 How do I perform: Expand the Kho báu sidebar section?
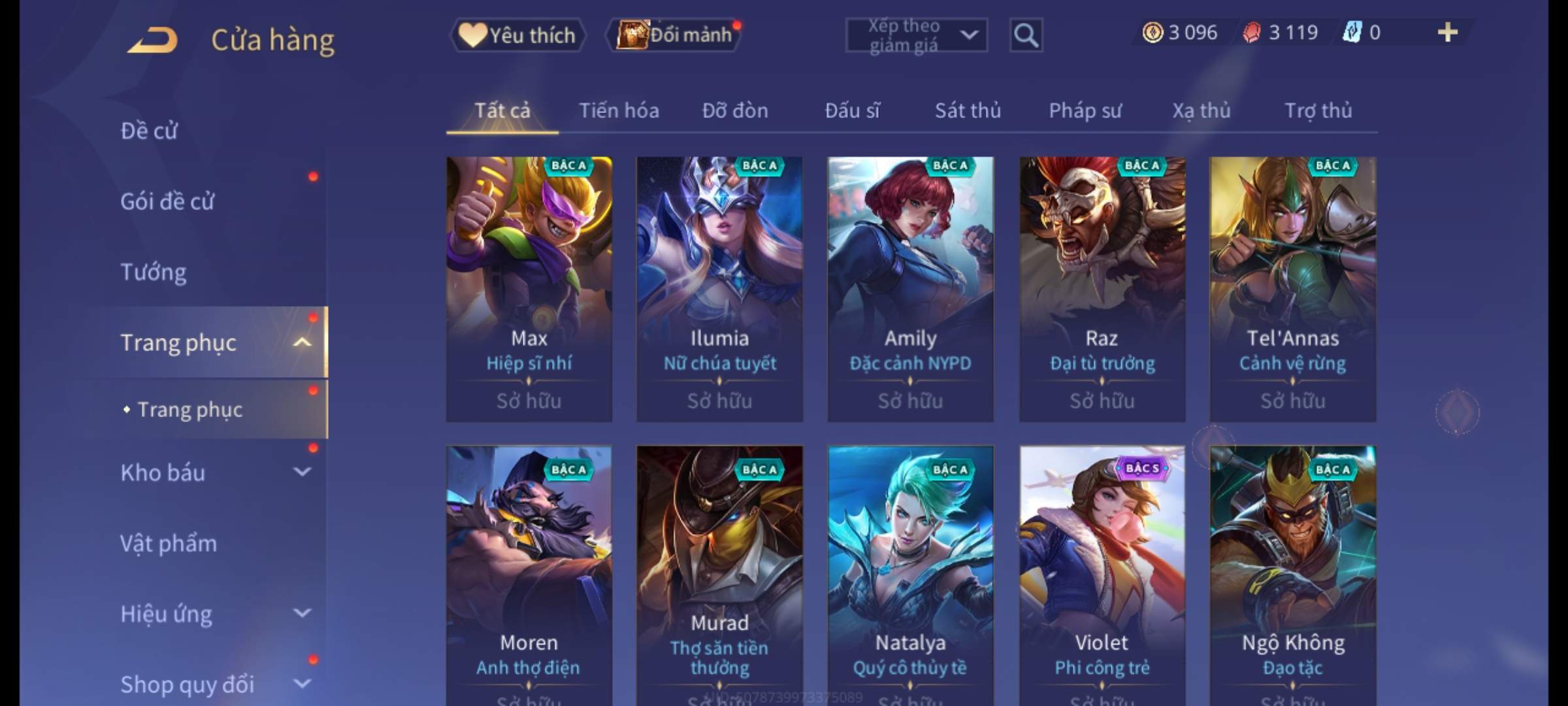(x=302, y=472)
